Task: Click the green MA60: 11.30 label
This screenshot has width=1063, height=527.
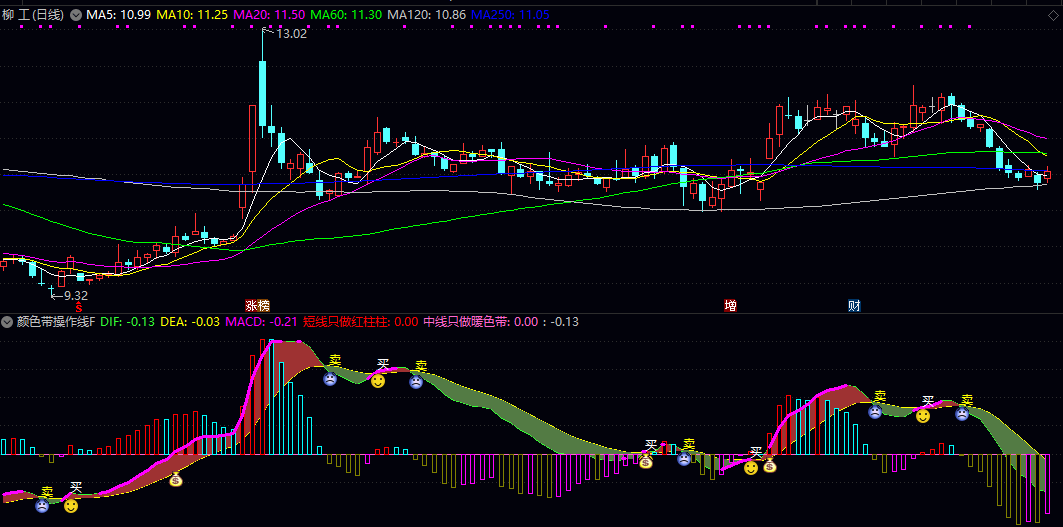Action: click(x=348, y=14)
